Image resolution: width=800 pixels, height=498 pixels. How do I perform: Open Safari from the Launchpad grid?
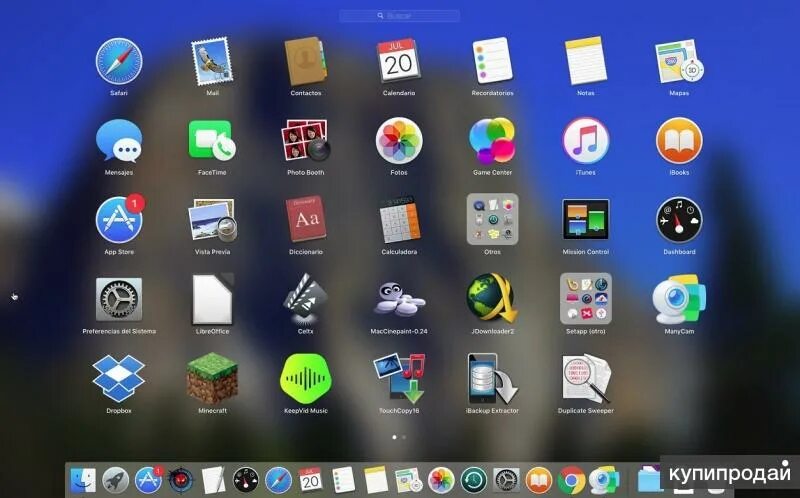[119, 62]
